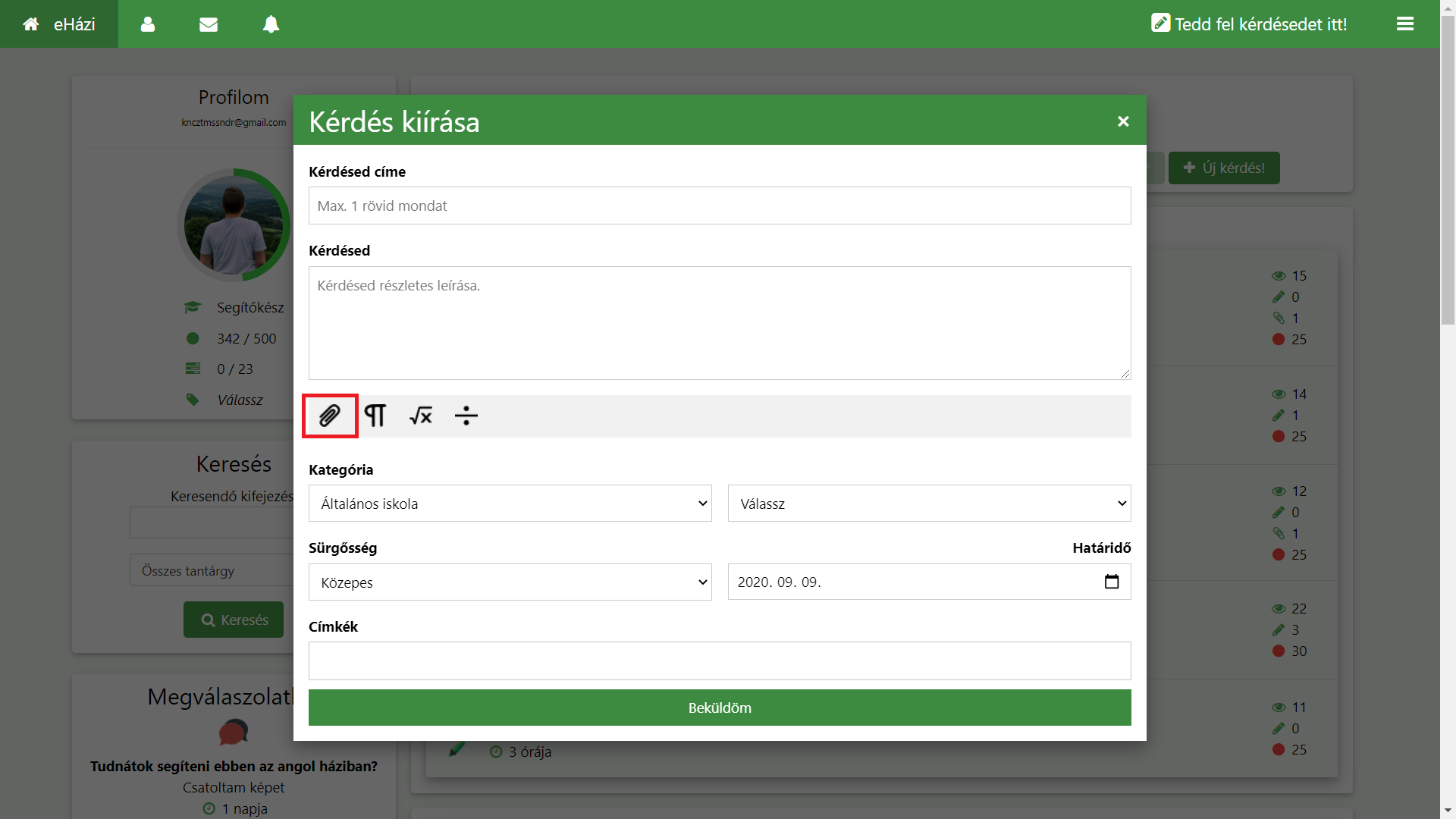Click into the Kérdésed description textarea

(x=719, y=322)
